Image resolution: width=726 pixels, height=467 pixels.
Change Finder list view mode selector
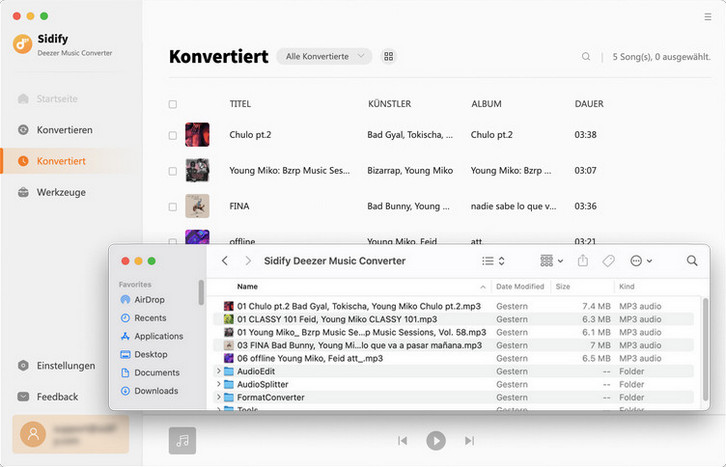pyautogui.click(x=493, y=261)
